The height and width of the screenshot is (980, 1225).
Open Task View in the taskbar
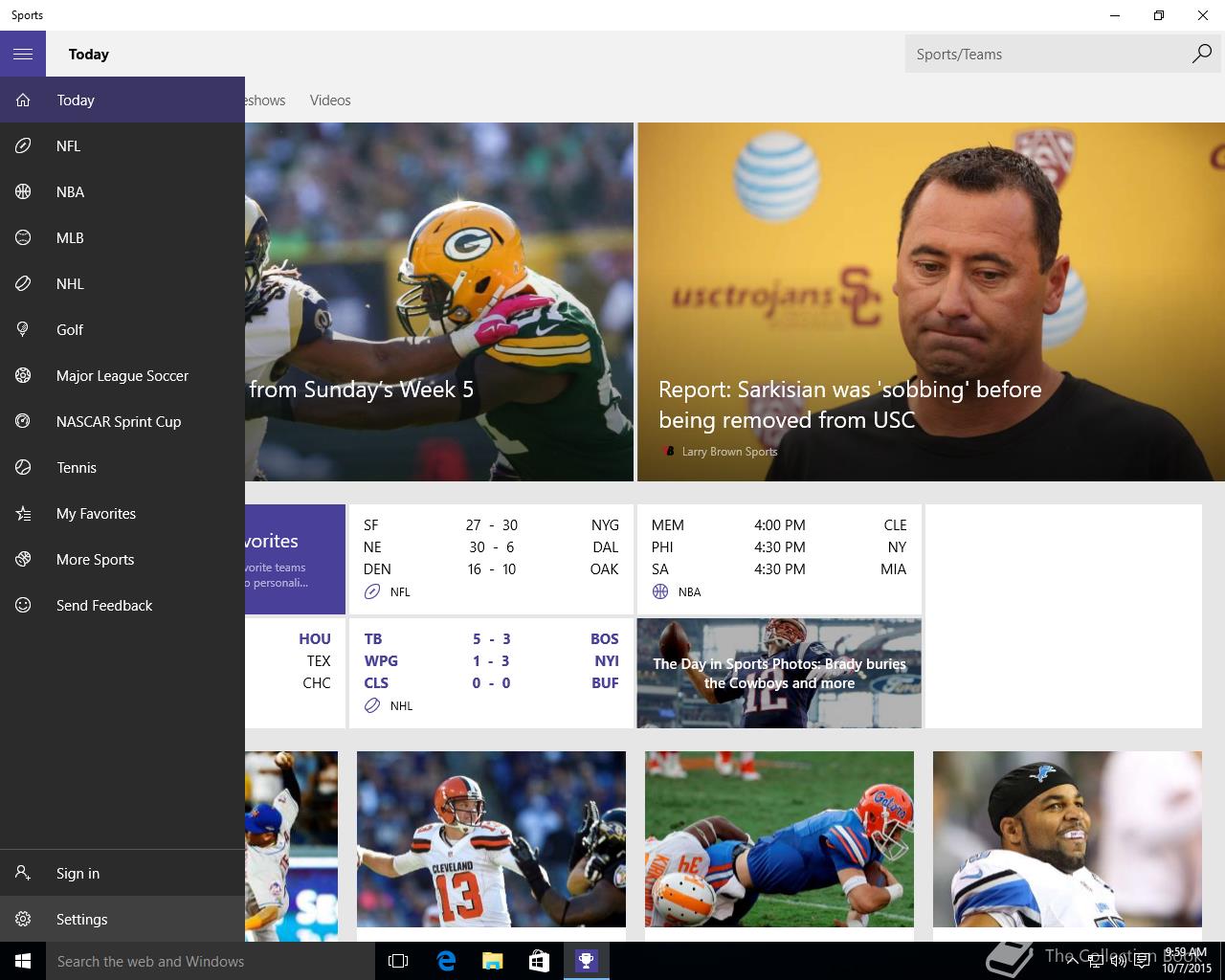point(398,961)
